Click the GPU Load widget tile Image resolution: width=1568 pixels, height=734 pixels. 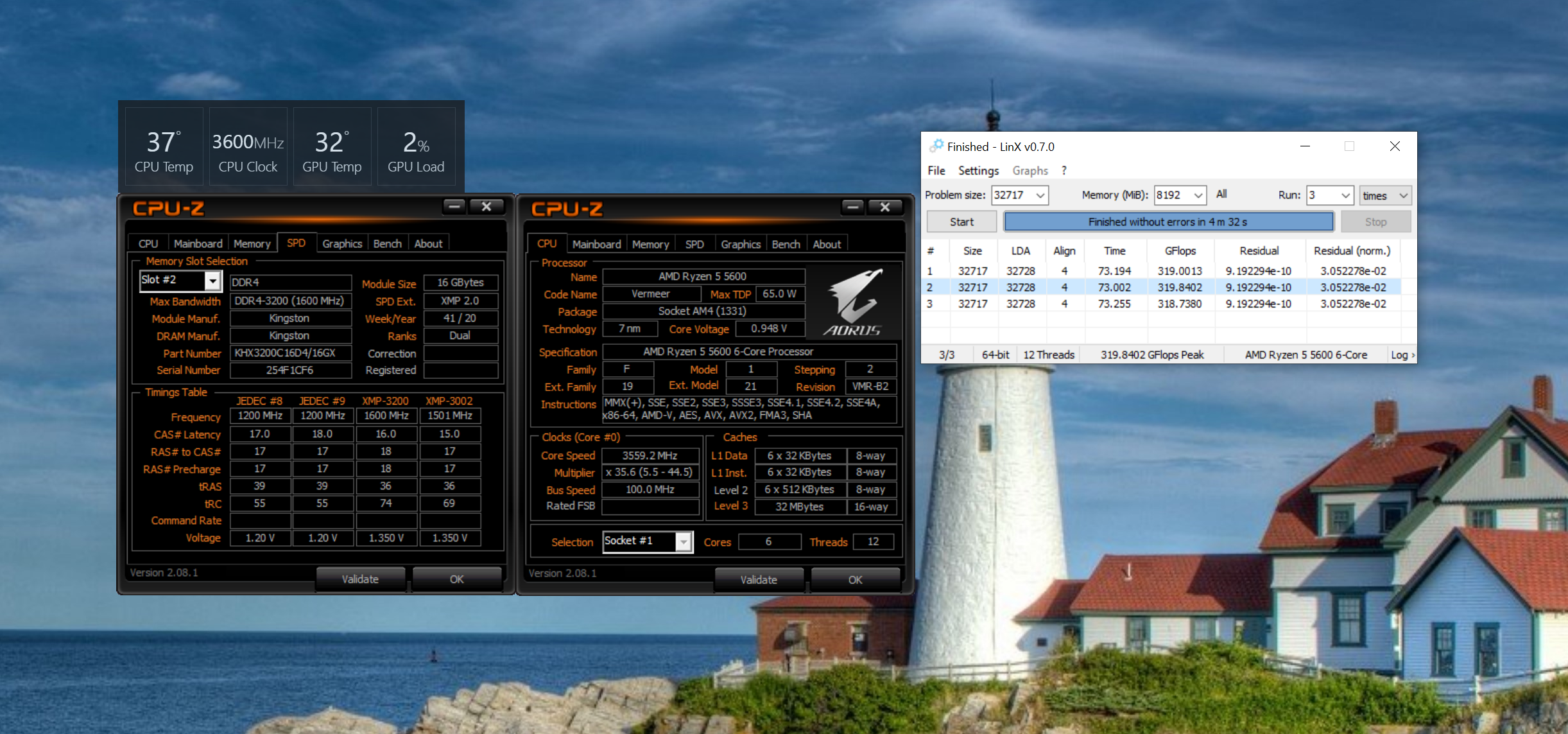416,146
